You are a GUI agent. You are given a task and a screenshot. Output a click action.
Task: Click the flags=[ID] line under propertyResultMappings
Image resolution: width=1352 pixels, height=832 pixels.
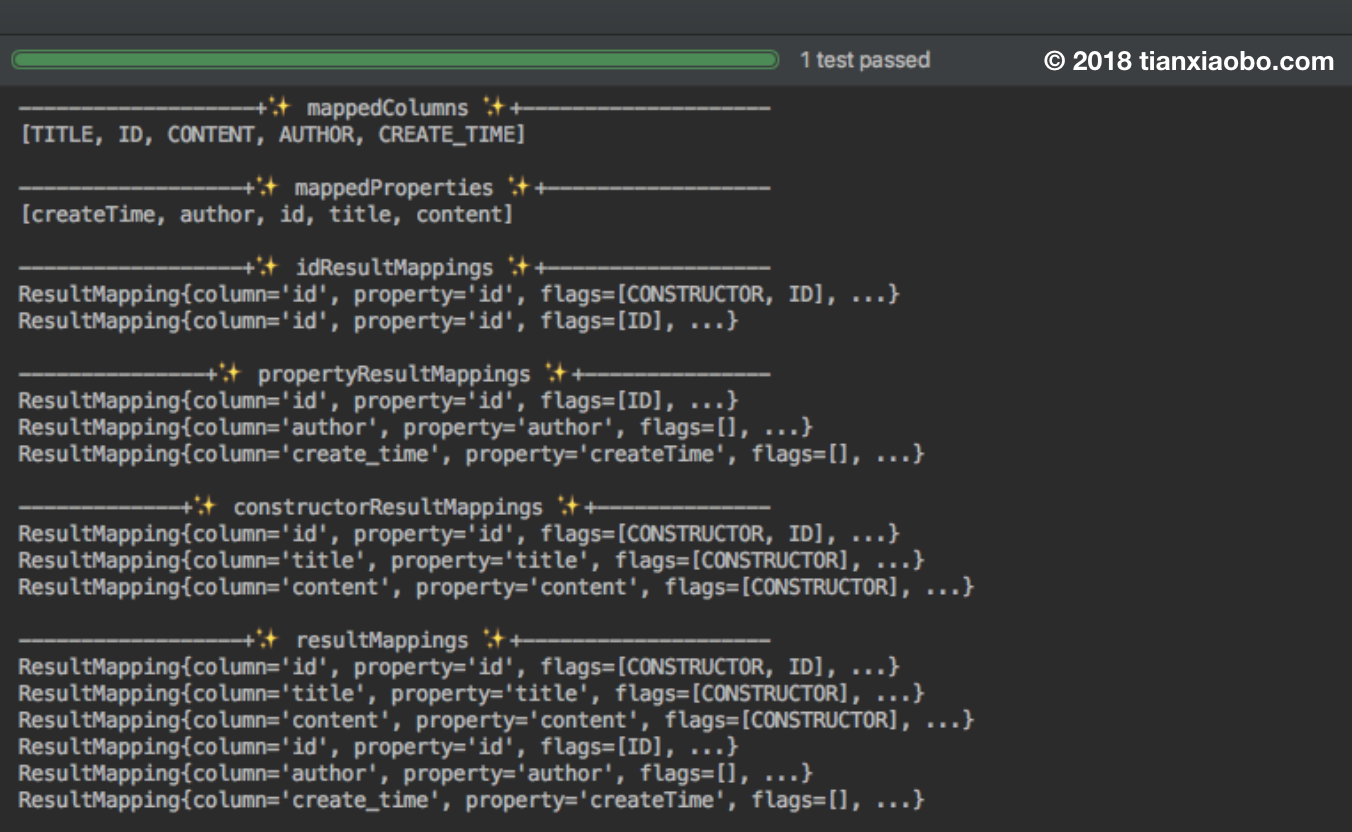[x=378, y=401]
